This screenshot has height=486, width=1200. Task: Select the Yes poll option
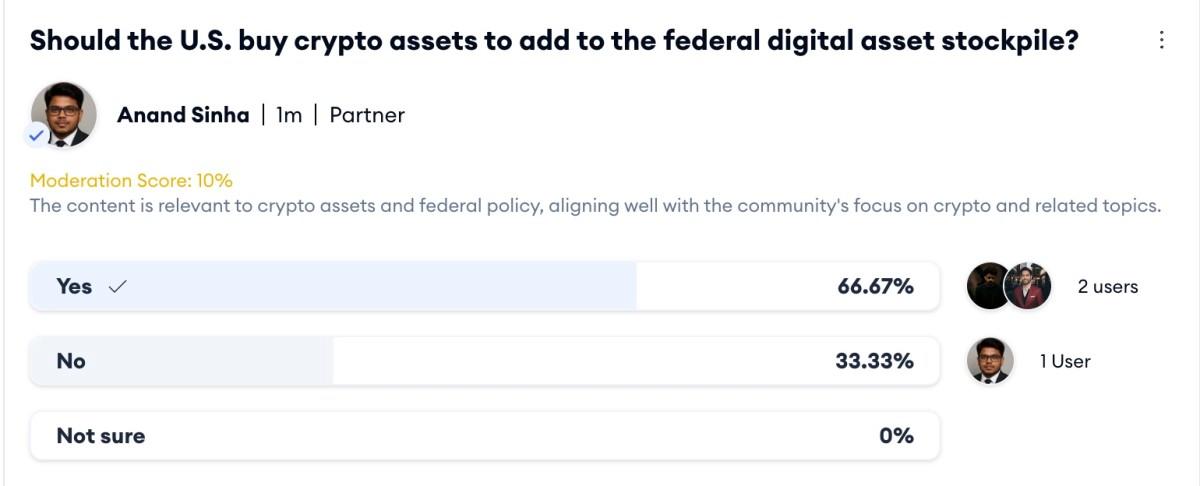click(485, 286)
